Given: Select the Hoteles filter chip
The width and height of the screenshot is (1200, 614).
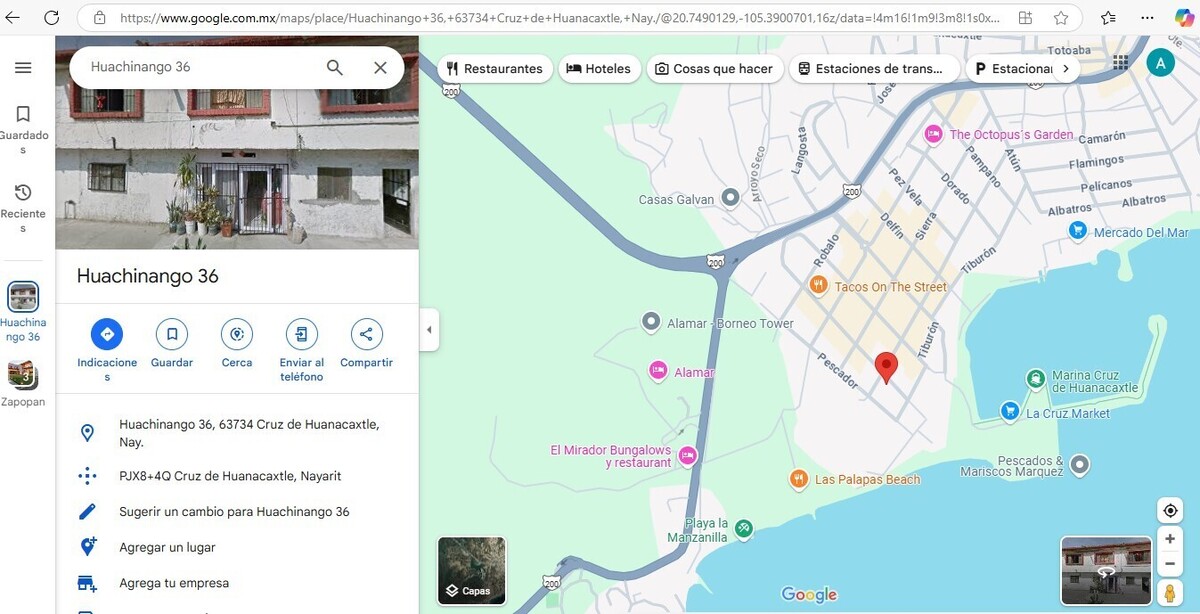Looking at the screenshot, I should coord(598,69).
